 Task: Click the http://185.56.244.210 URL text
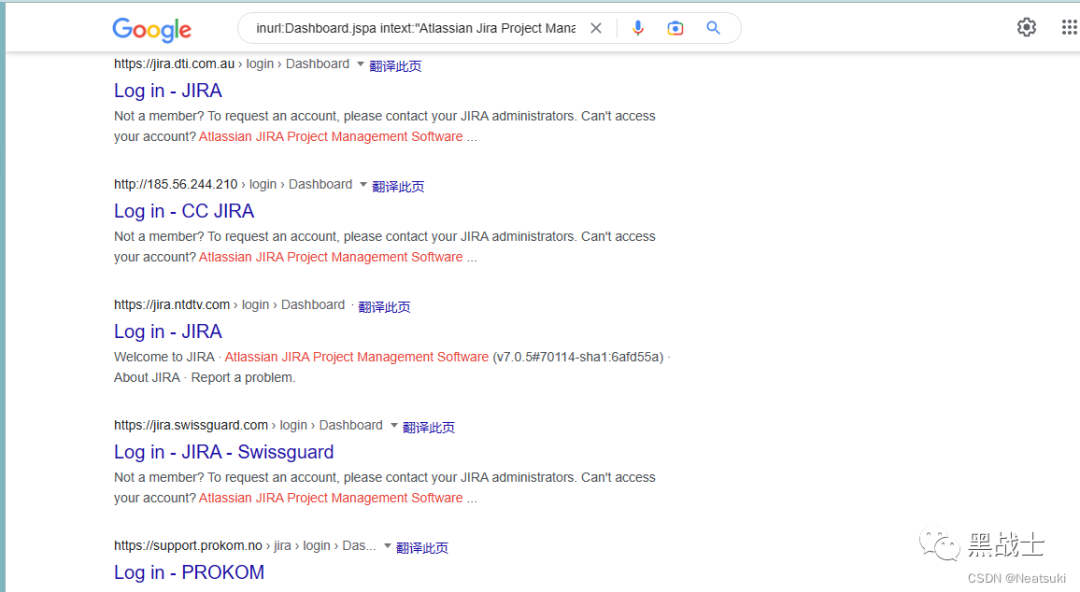tap(176, 184)
